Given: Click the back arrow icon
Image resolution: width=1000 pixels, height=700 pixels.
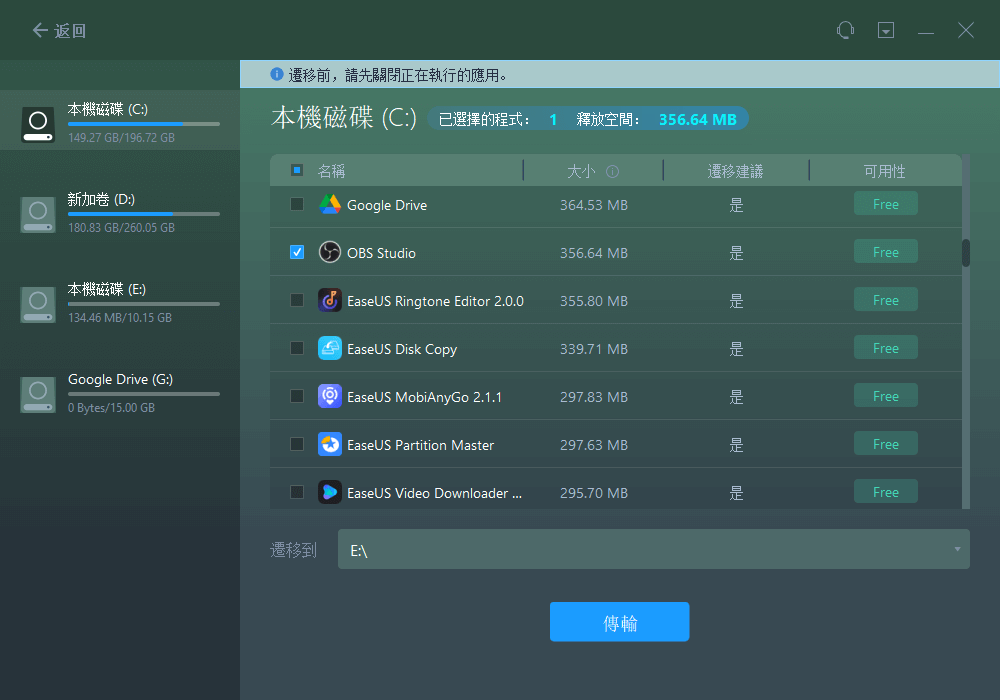Looking at the screenshot, I should 40,30.
